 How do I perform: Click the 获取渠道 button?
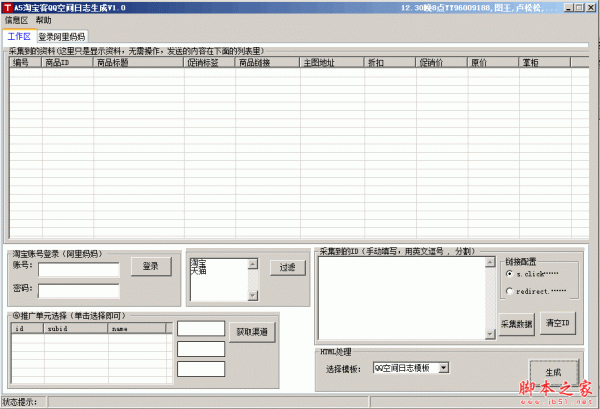click(x=252, y=332)
